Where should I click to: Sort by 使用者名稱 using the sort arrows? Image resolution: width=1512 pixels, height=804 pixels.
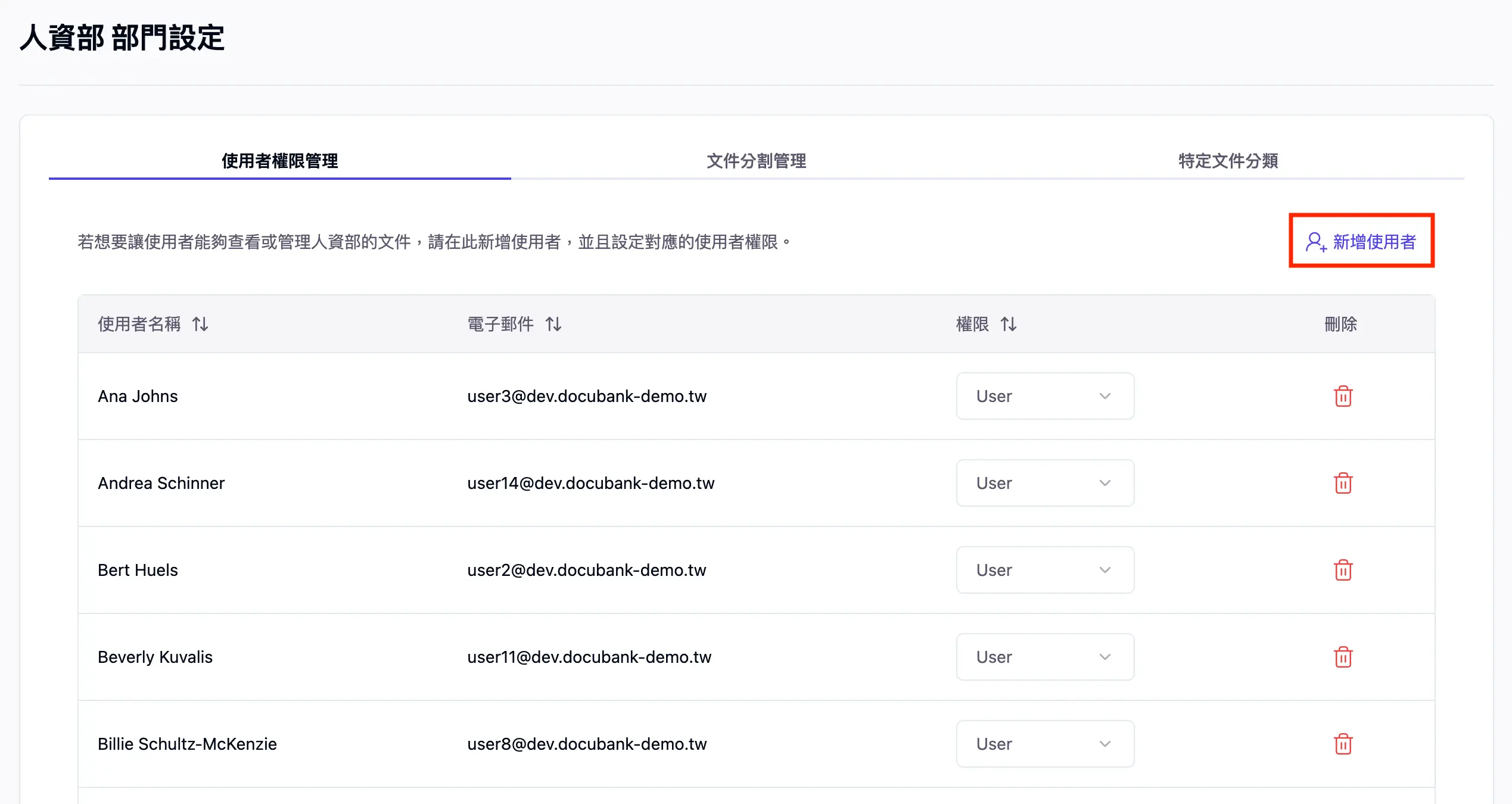(200, 324)
